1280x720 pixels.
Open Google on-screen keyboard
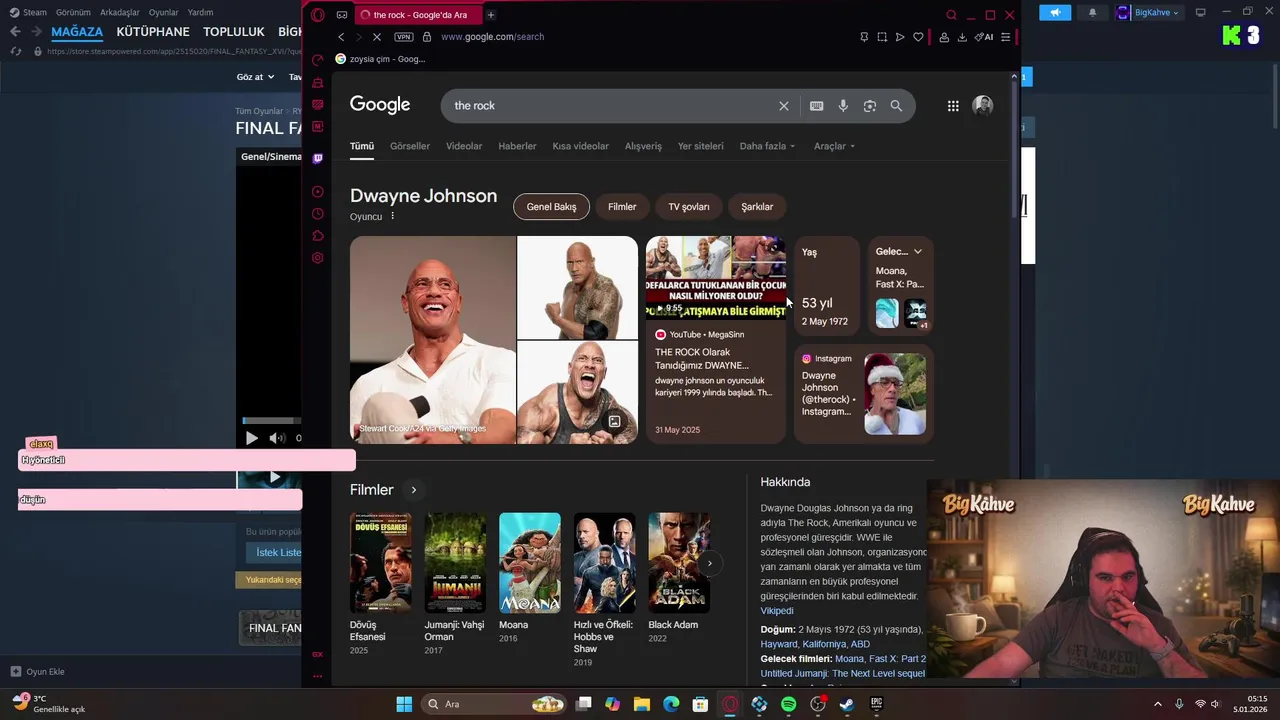pos(817,106)
